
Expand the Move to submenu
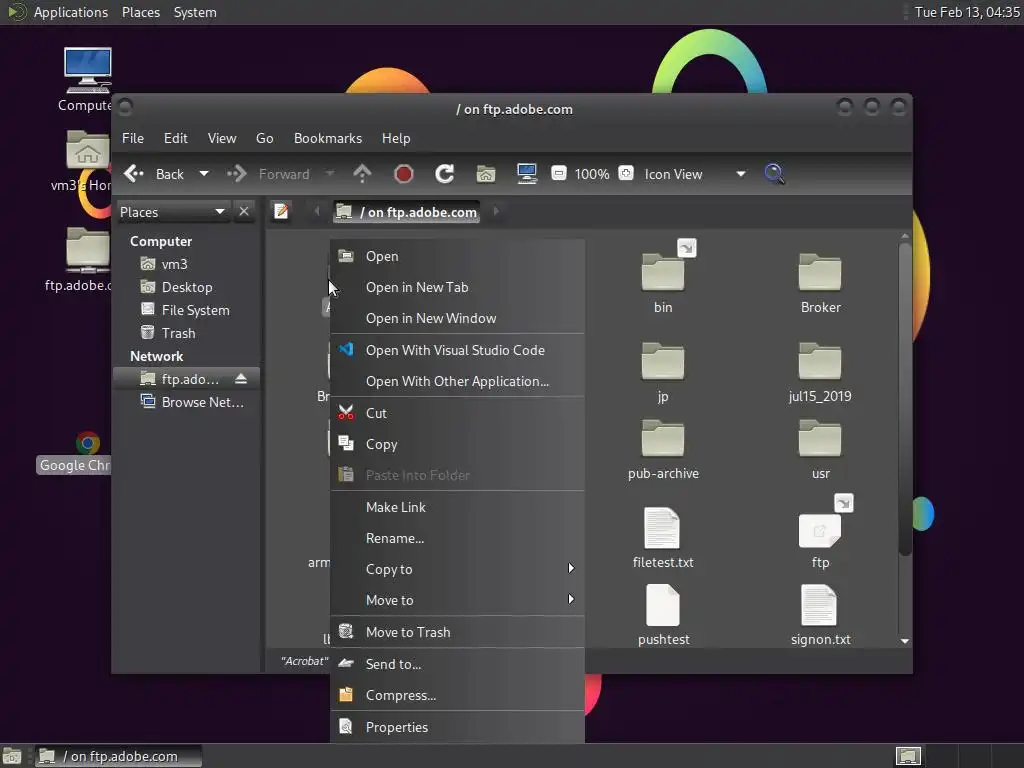point(457,600)
